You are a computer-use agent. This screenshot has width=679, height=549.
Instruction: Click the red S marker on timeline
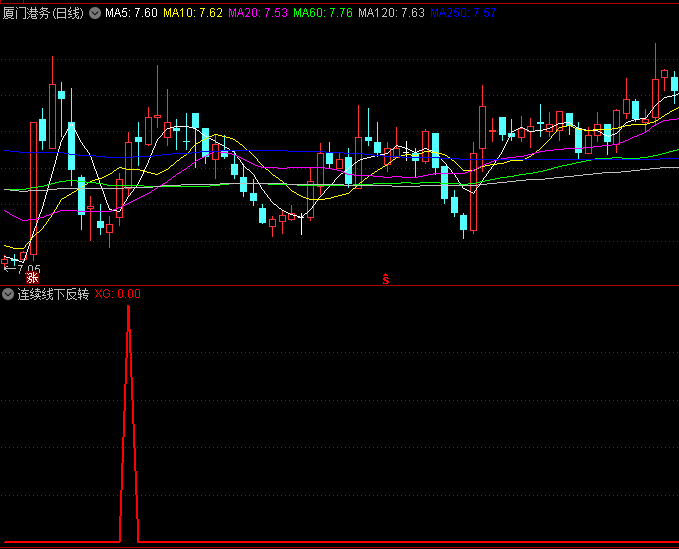point(385,279)
